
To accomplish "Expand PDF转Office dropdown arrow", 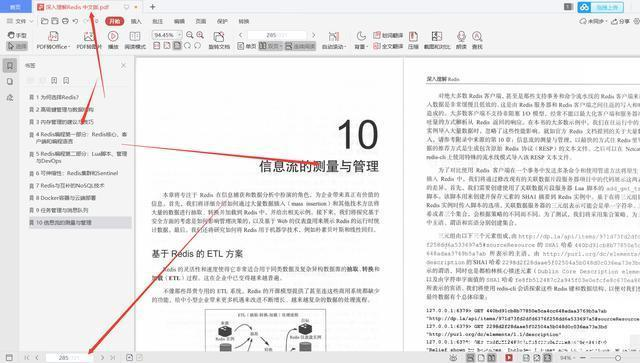I will point(69,47).
